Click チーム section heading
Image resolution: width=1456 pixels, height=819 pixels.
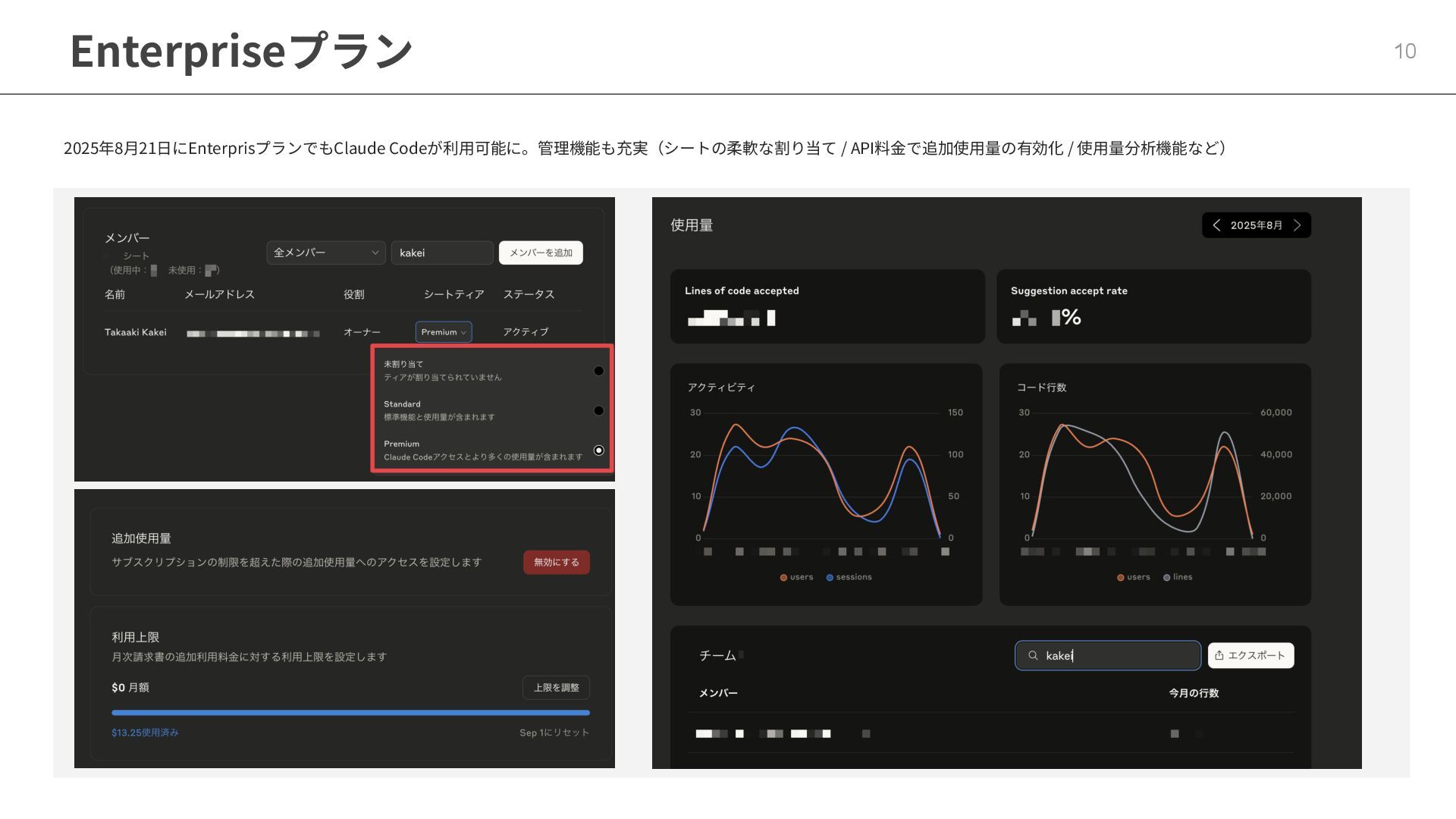[x=717, y=655]
